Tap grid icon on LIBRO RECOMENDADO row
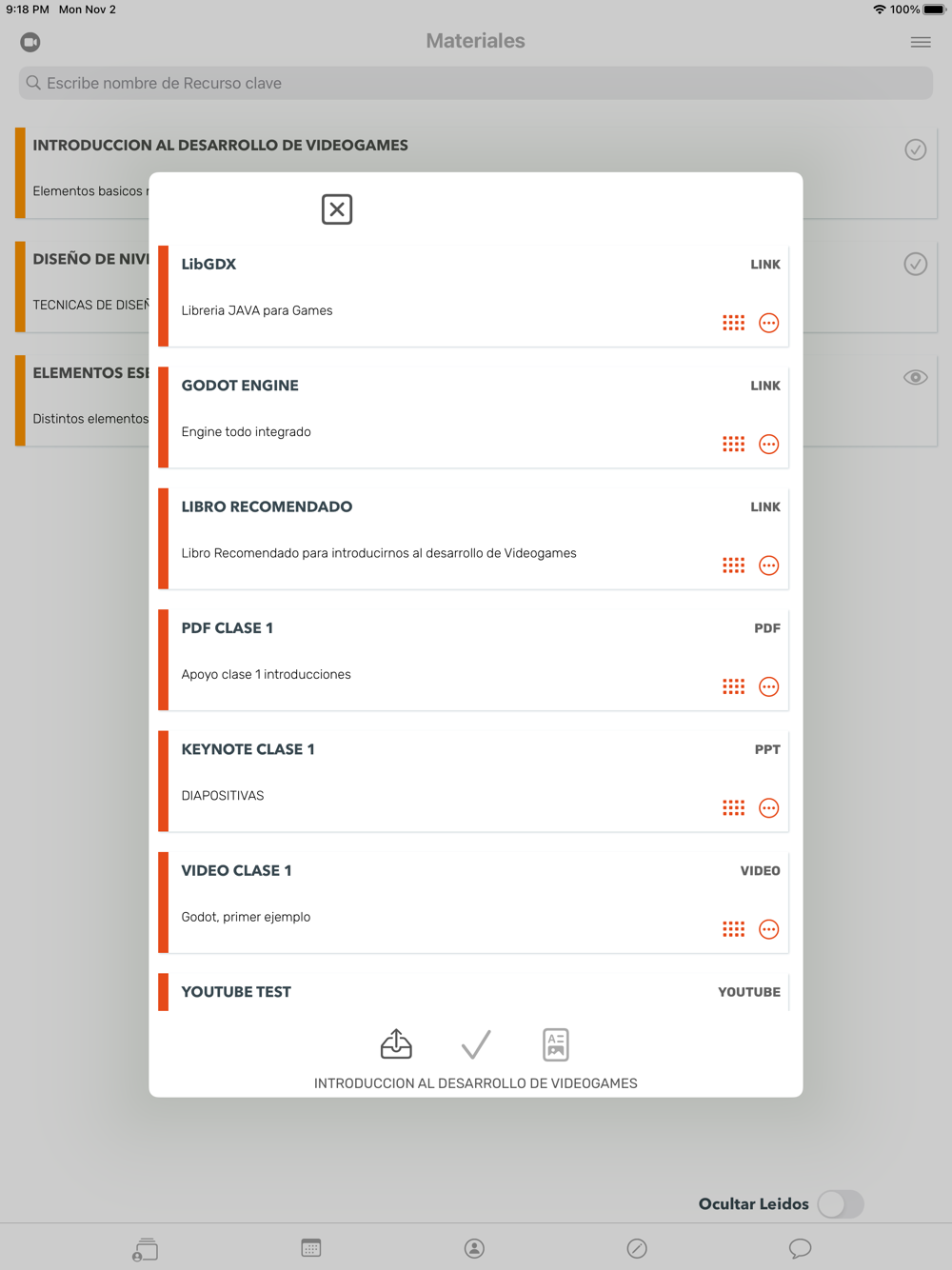Viewport: 952px width, 1270px height. (x=734, y=566)
